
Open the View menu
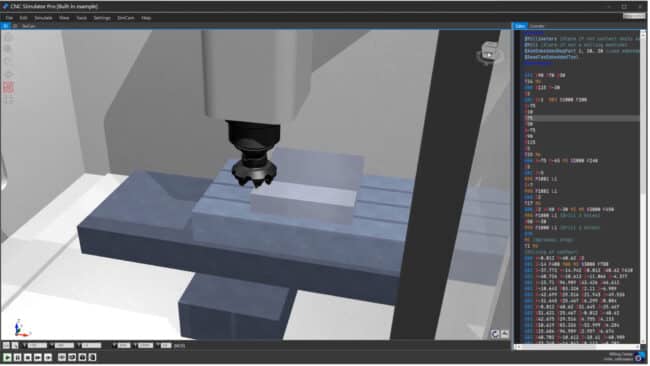(x=64, y=18)
